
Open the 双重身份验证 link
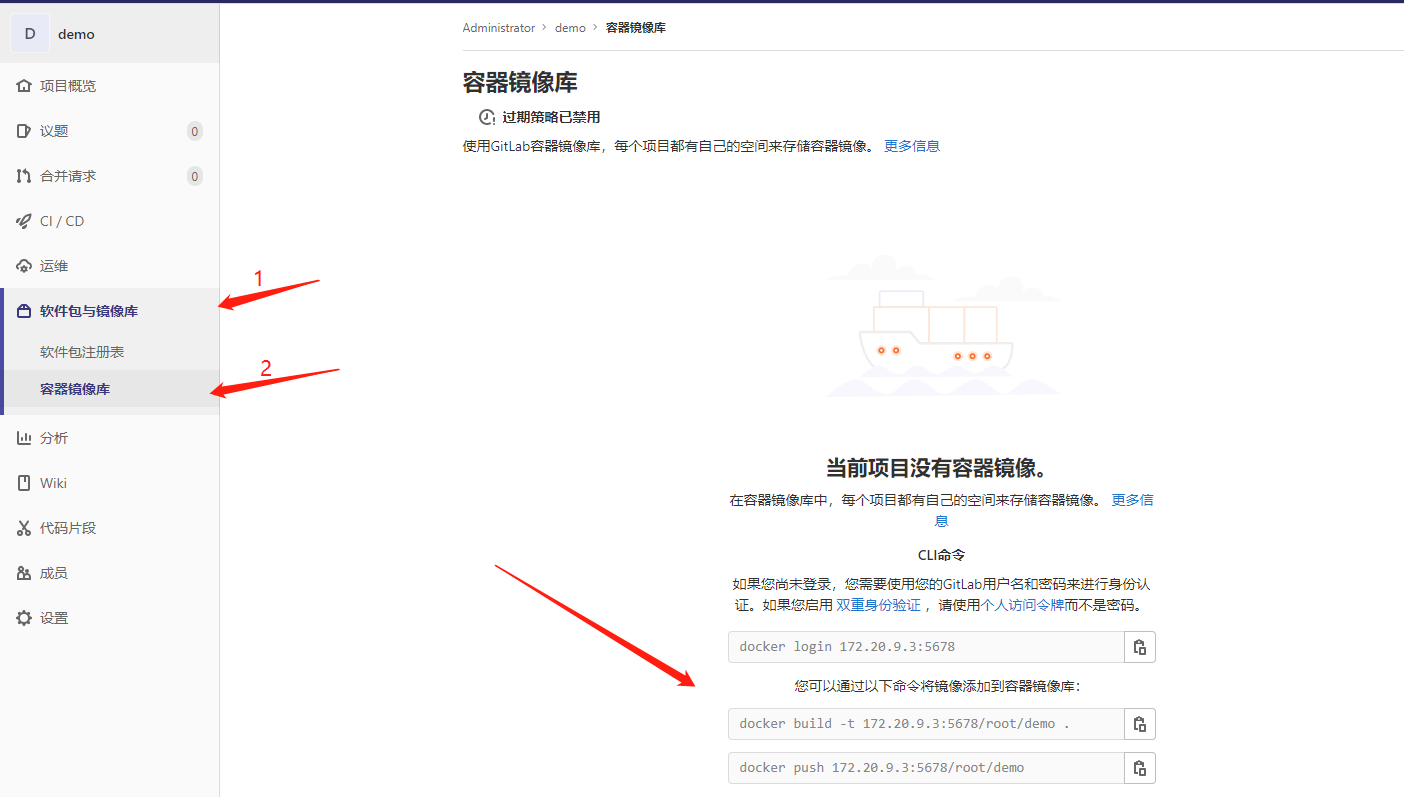[878, 605]
